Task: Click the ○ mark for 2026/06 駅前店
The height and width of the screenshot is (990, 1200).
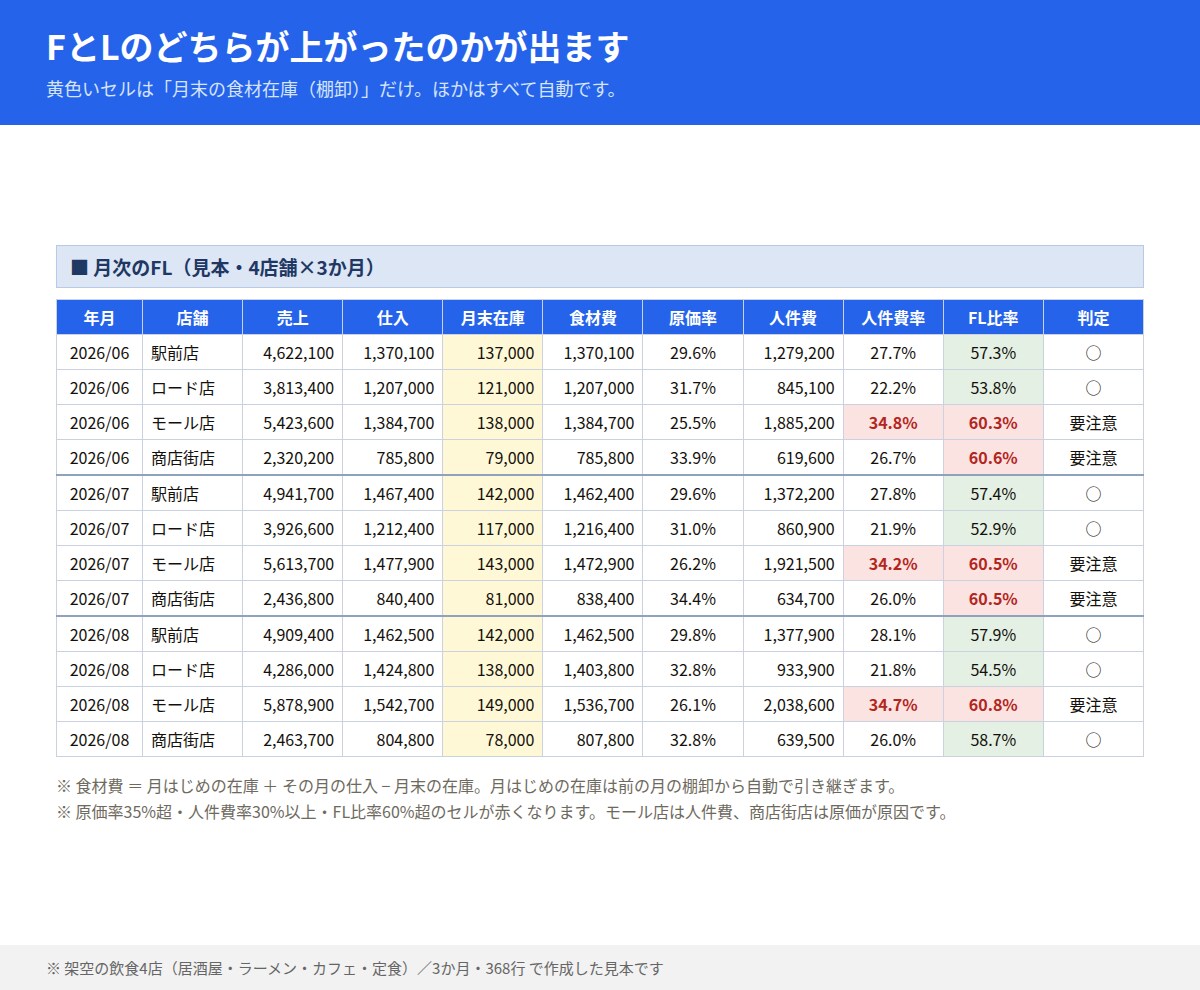Action: (1093, 353)
